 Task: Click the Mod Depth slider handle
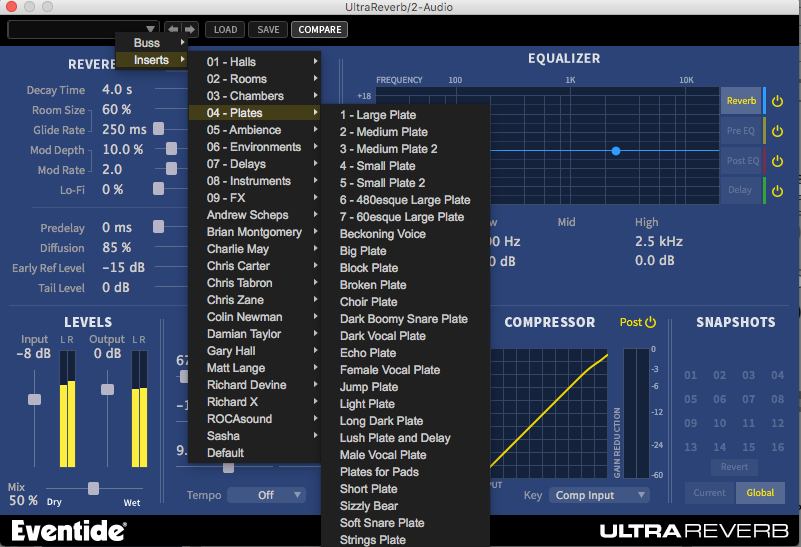pyautogui.click(x=172, y=149)
